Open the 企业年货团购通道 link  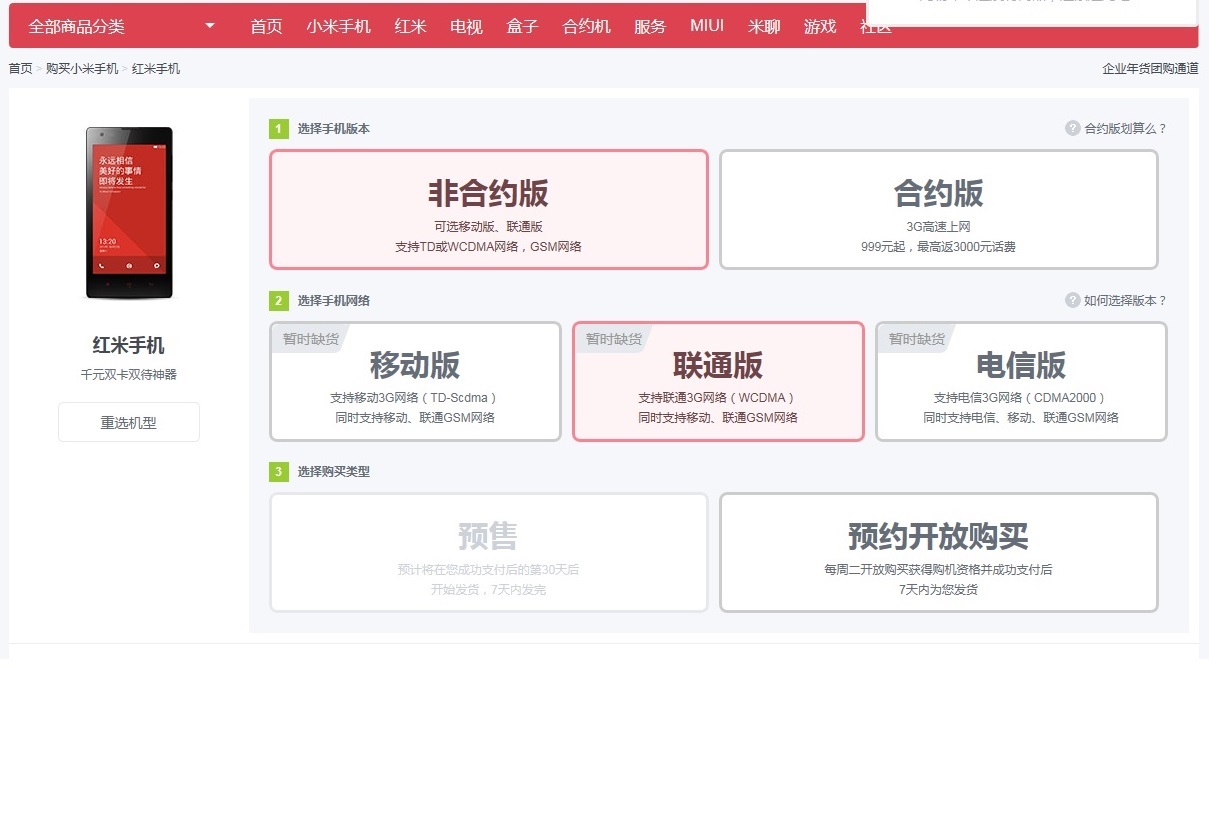pos(1150,69)
